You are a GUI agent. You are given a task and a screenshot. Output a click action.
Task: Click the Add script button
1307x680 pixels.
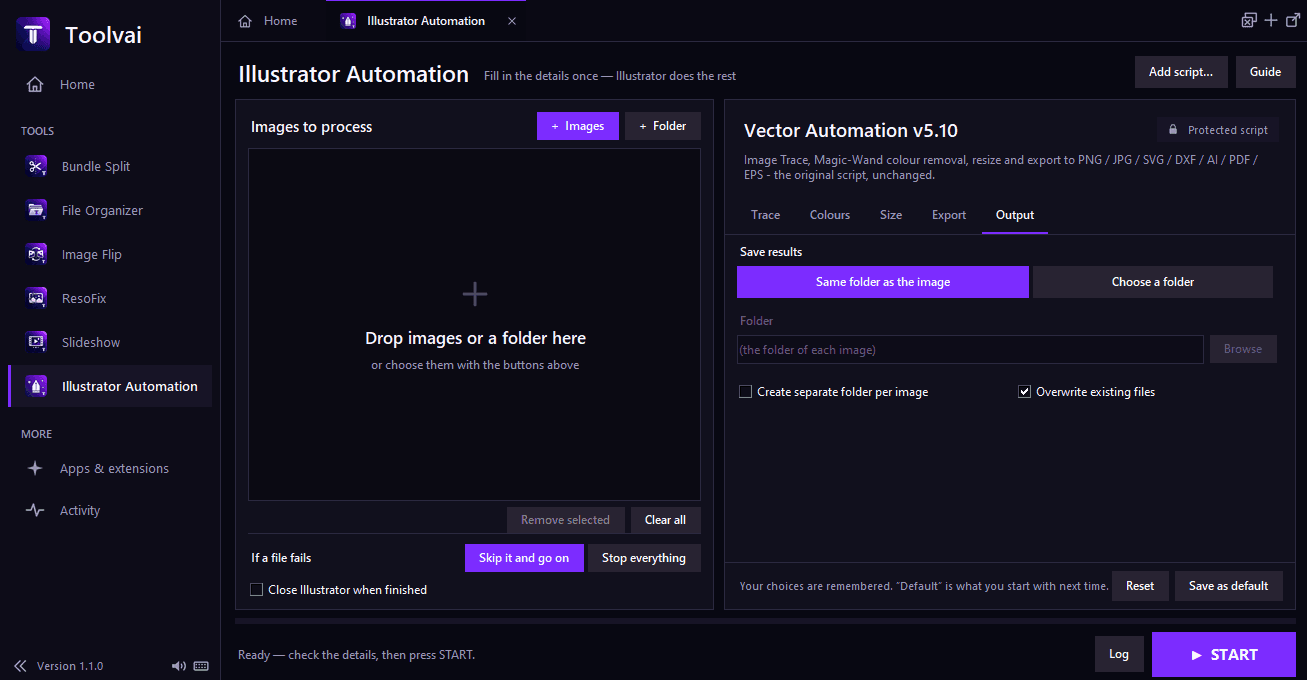click(1181, 72)
